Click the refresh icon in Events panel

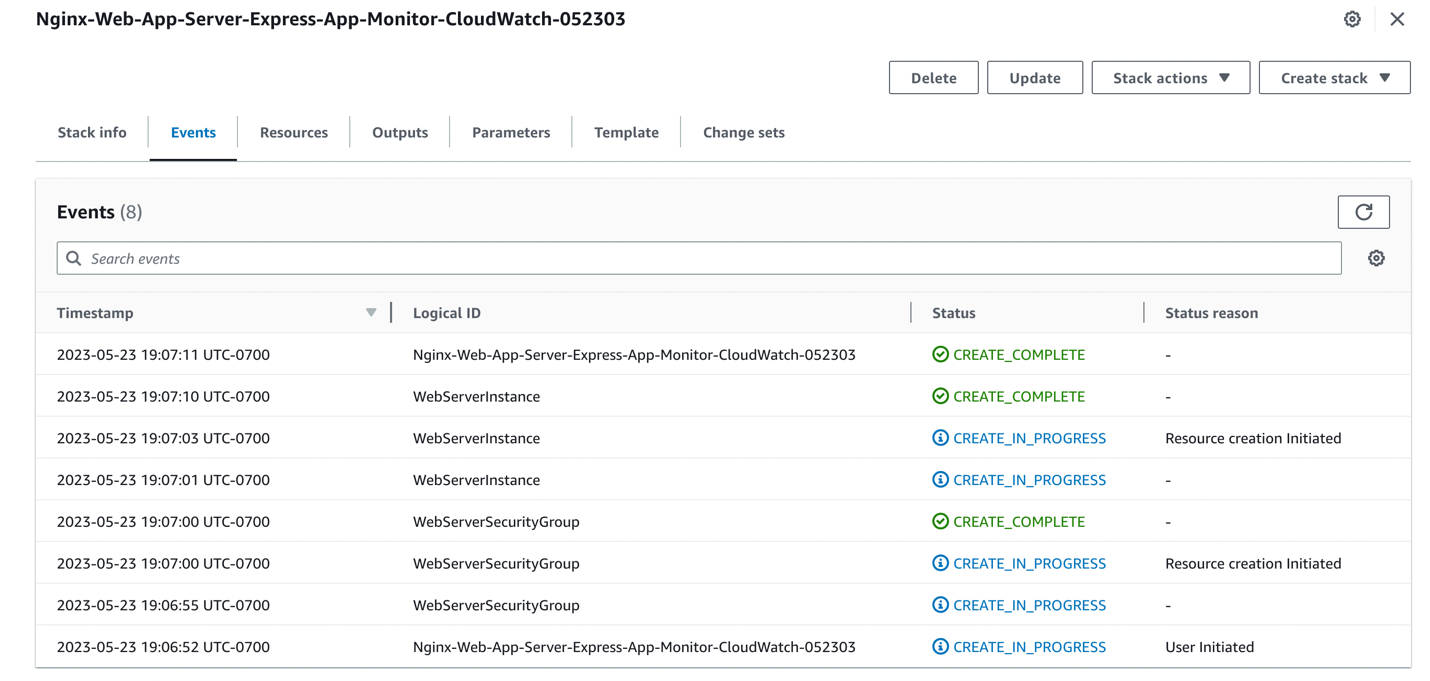click(1364, 211)
